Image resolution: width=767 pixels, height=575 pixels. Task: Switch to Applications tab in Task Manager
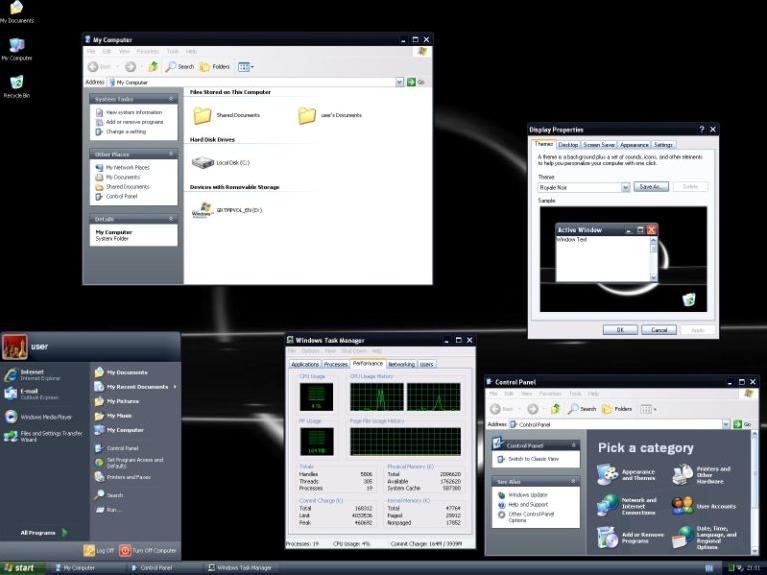pos(305,365)
